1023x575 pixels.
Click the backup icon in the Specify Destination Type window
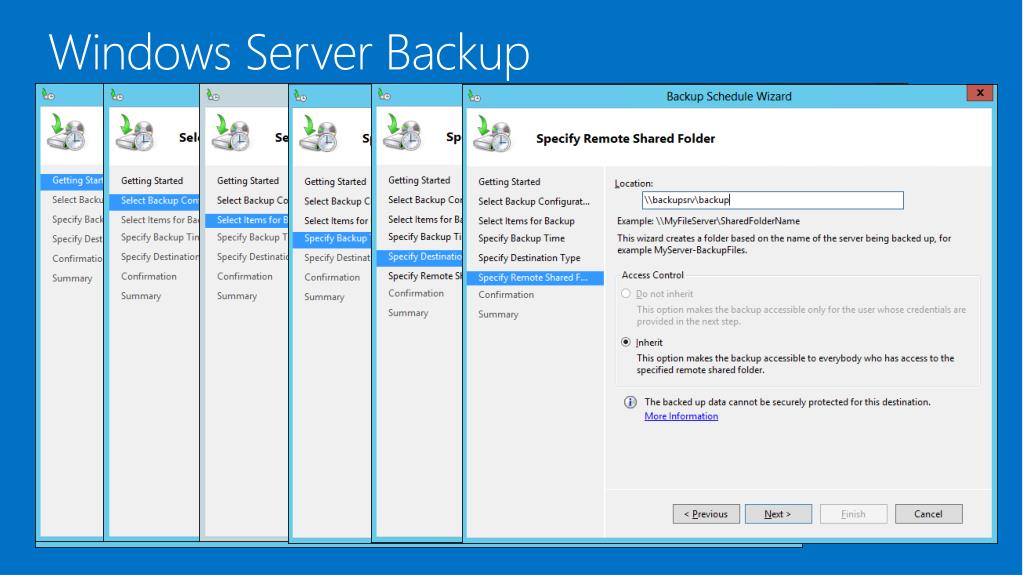point(403,132)
